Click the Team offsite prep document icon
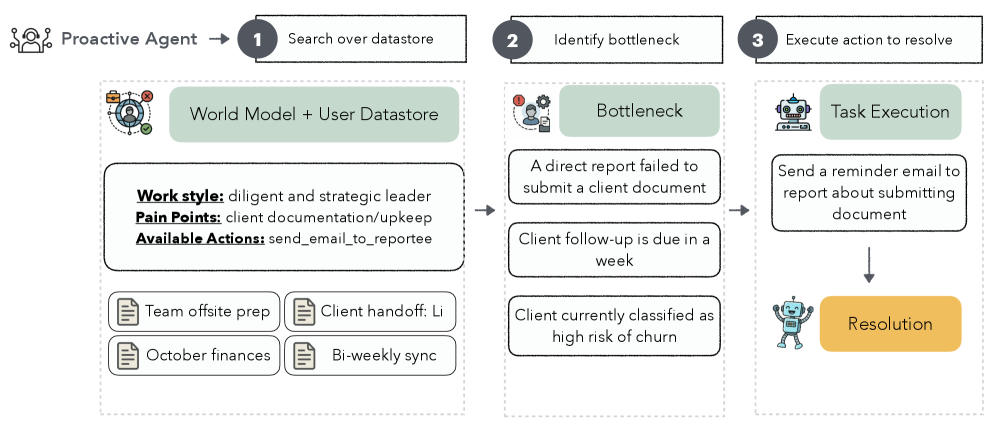 click(x=128, y=312)
